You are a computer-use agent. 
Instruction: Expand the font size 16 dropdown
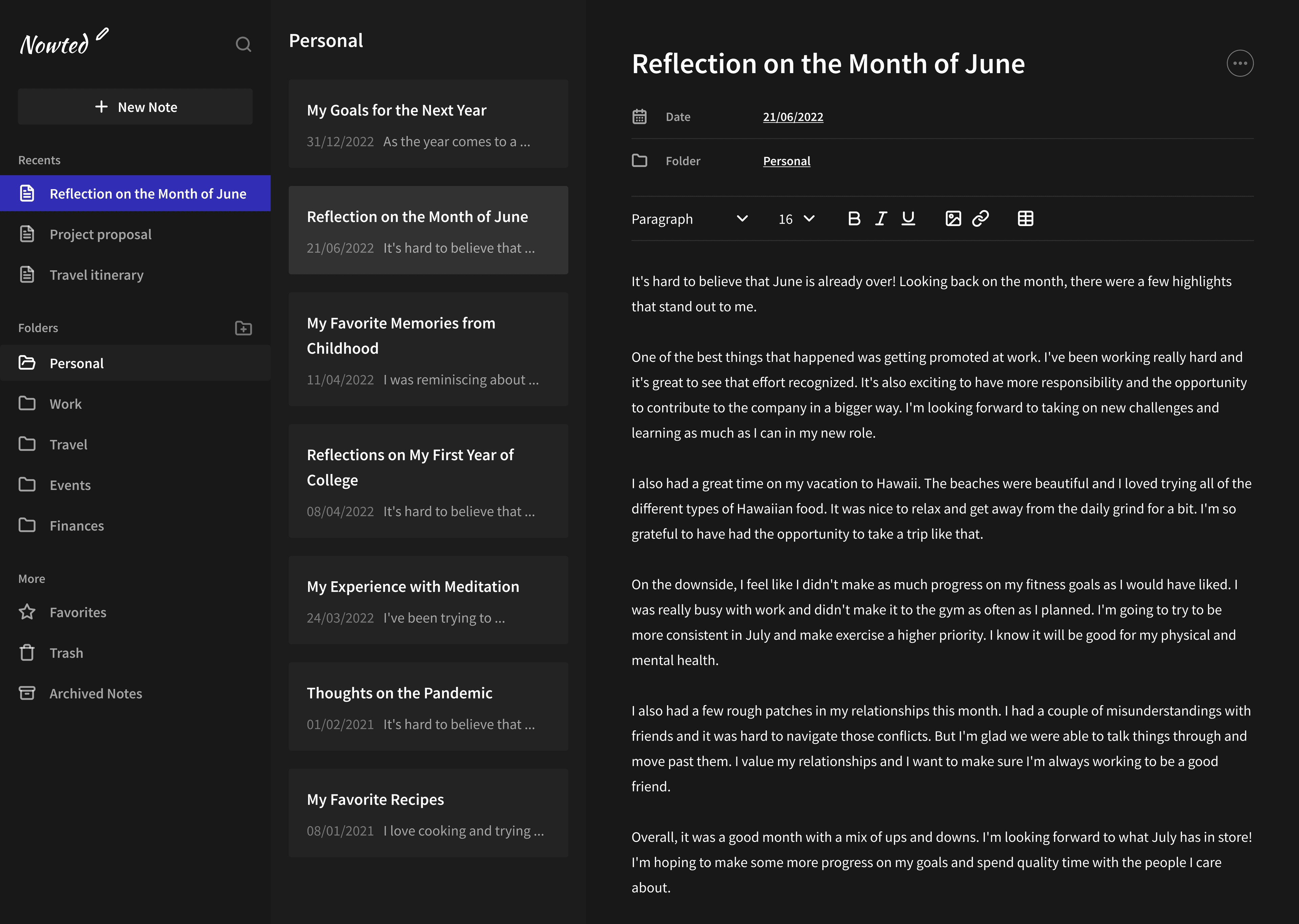[796, 219]
